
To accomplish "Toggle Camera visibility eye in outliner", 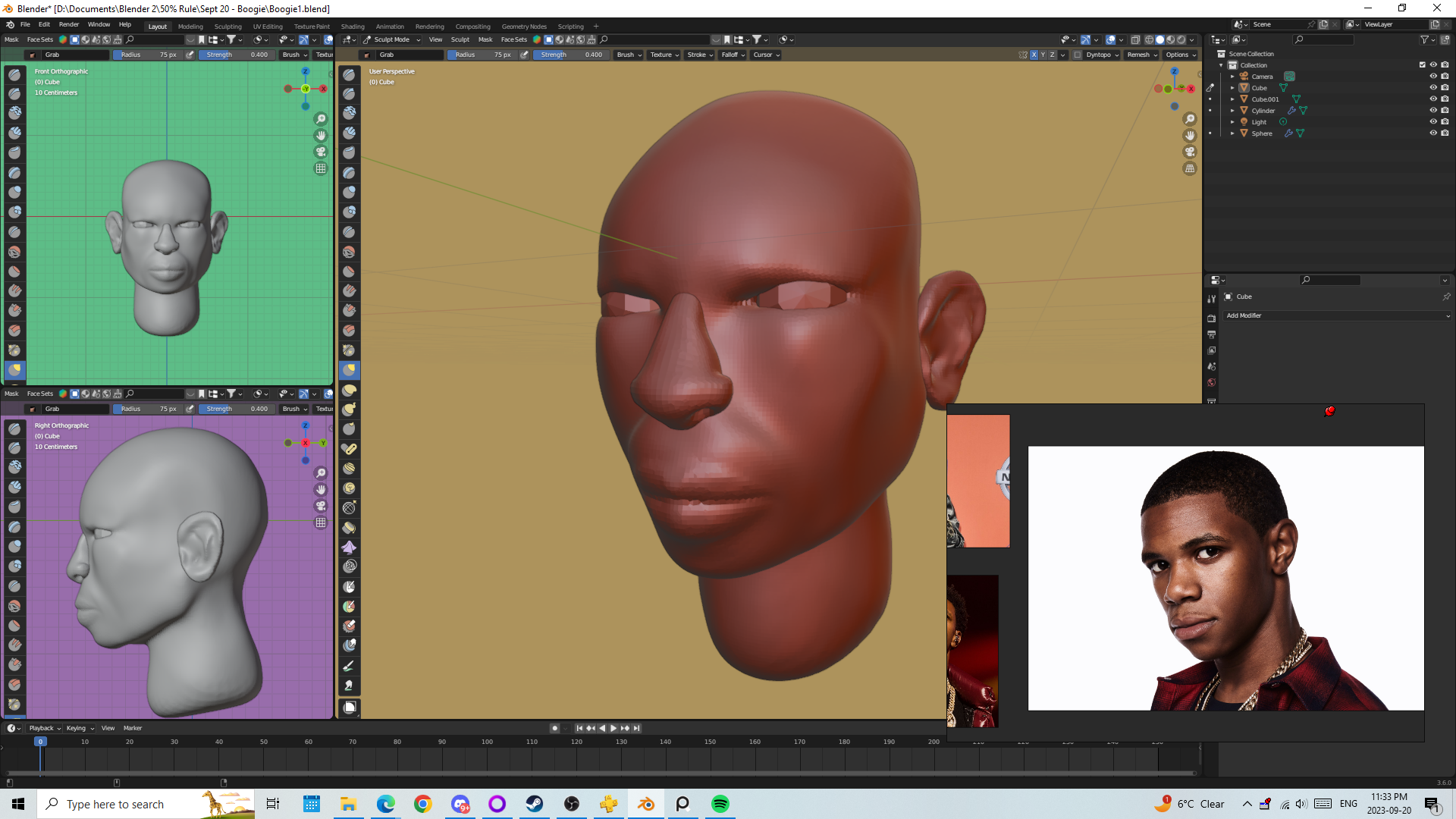I will (x=1433, y=77).
